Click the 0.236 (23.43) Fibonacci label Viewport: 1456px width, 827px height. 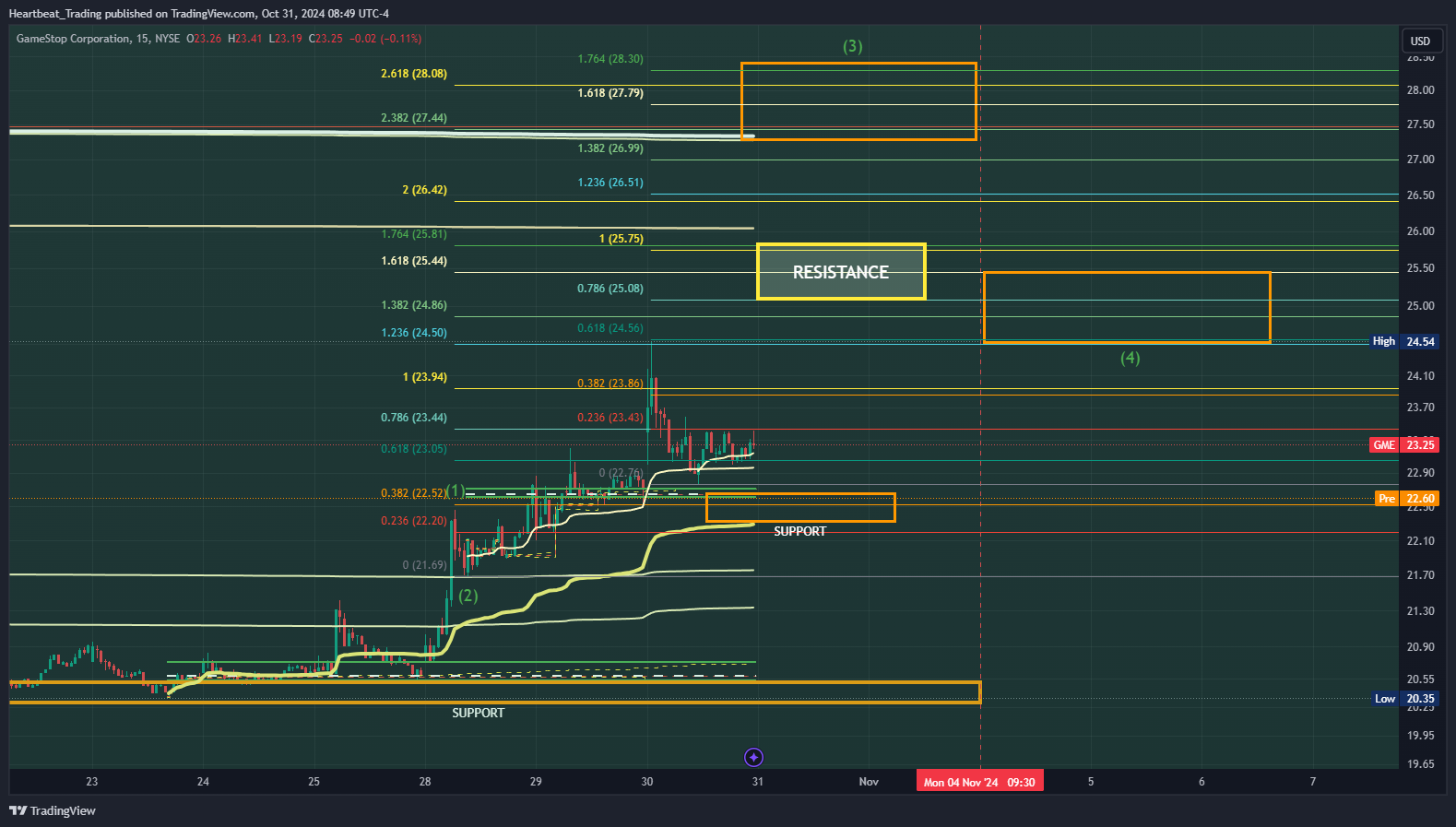pyautogui.click(x=610, y=418)
